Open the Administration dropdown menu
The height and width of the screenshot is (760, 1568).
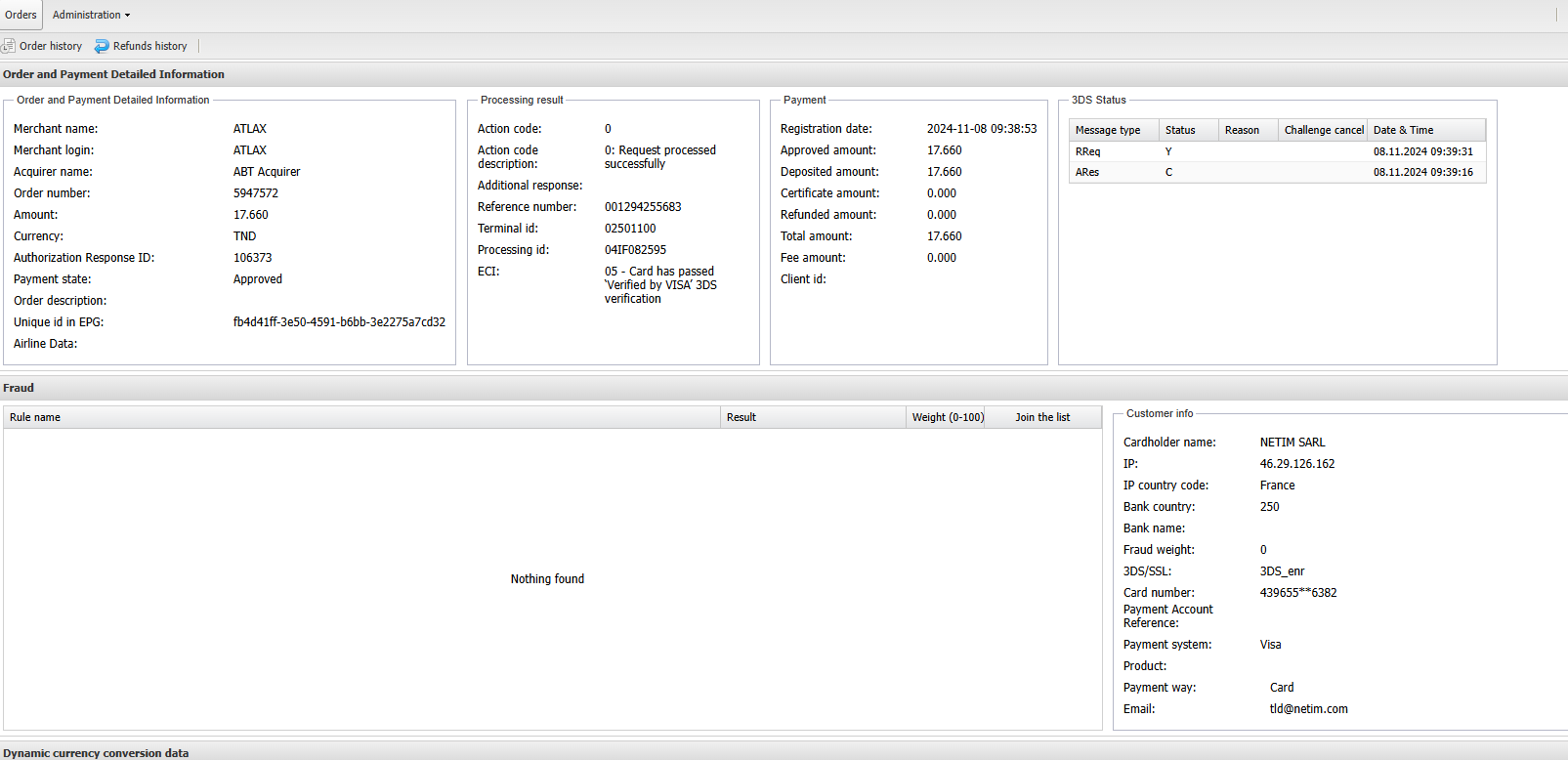click(91, 15)
